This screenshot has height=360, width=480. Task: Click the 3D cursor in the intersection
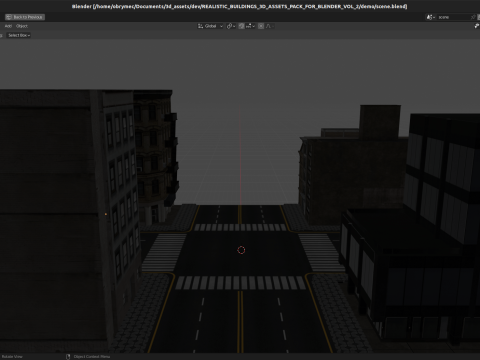(x=241, y=250)
